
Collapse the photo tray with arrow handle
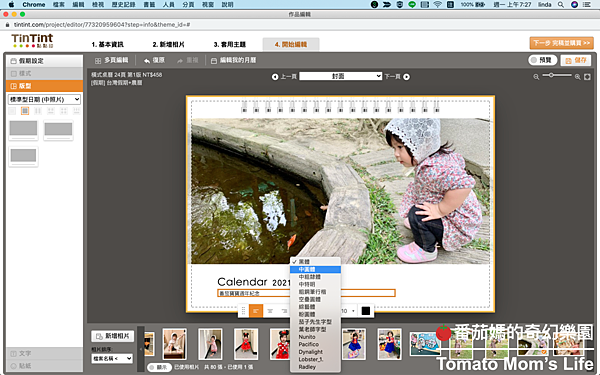click(x=140, y=349)
